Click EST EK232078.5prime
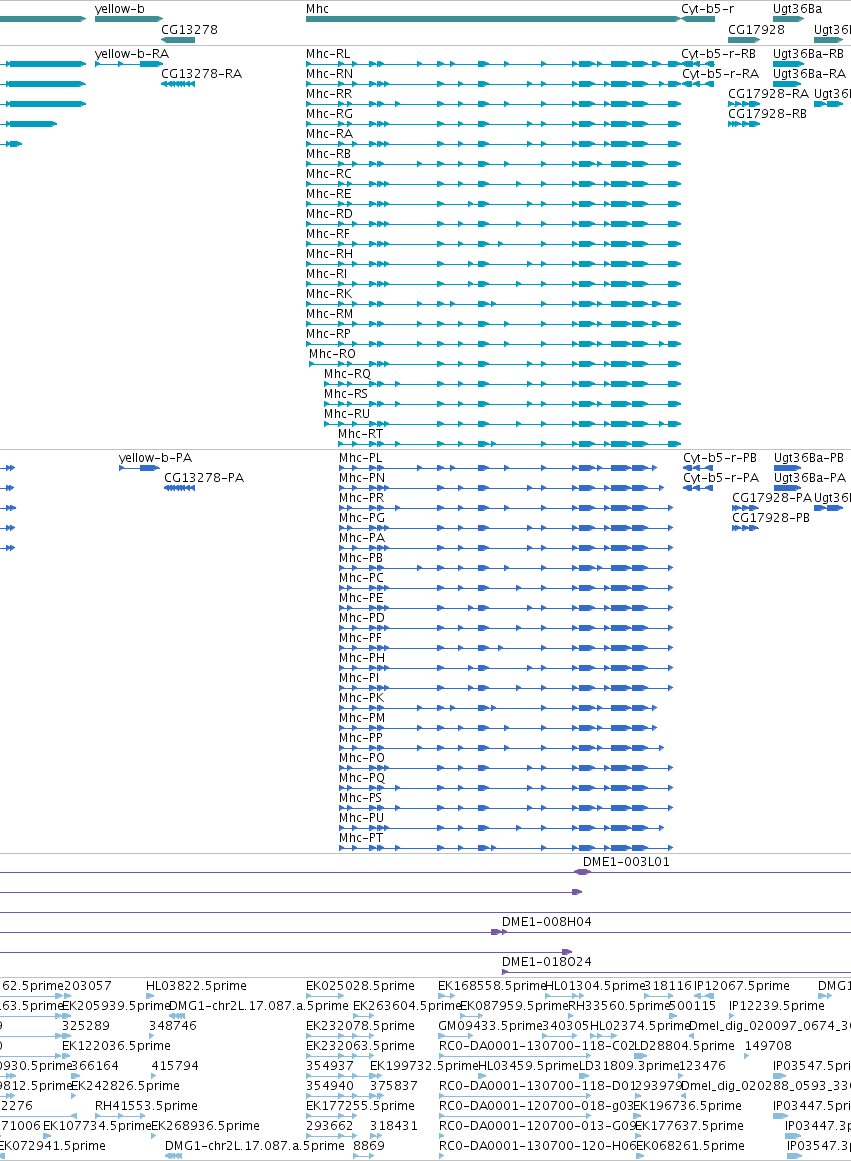 (360, 1026)
